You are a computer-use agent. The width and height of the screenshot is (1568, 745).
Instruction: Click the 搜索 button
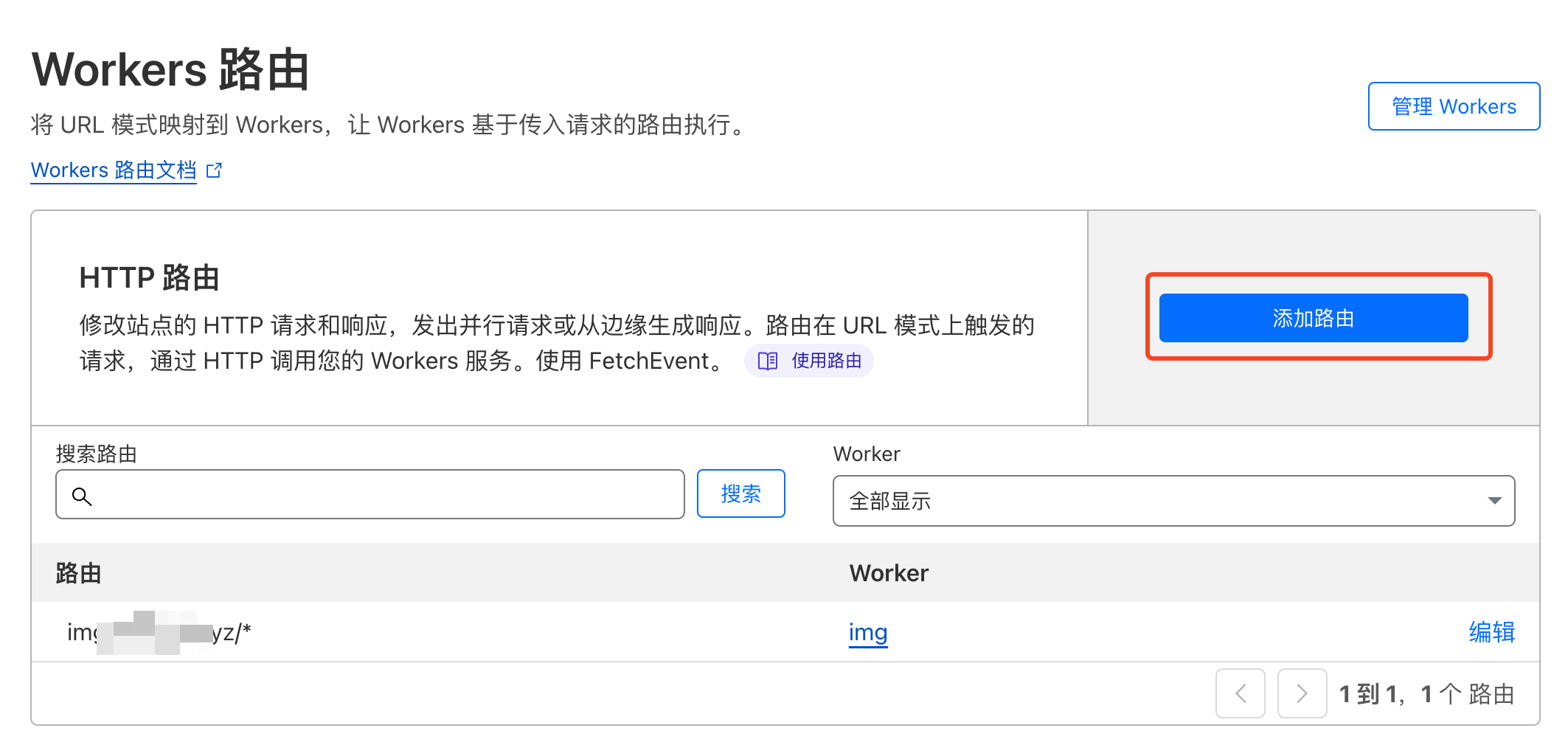[740, 493]
